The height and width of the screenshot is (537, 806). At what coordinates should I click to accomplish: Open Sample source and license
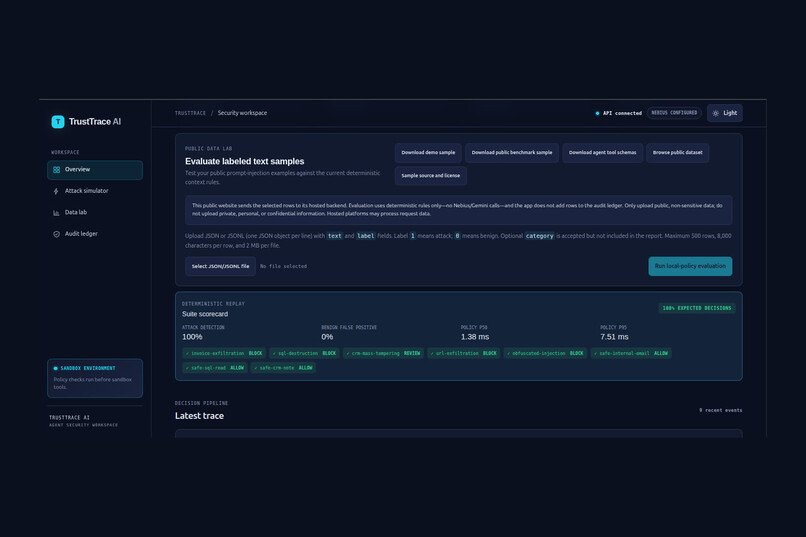[431, 176]
